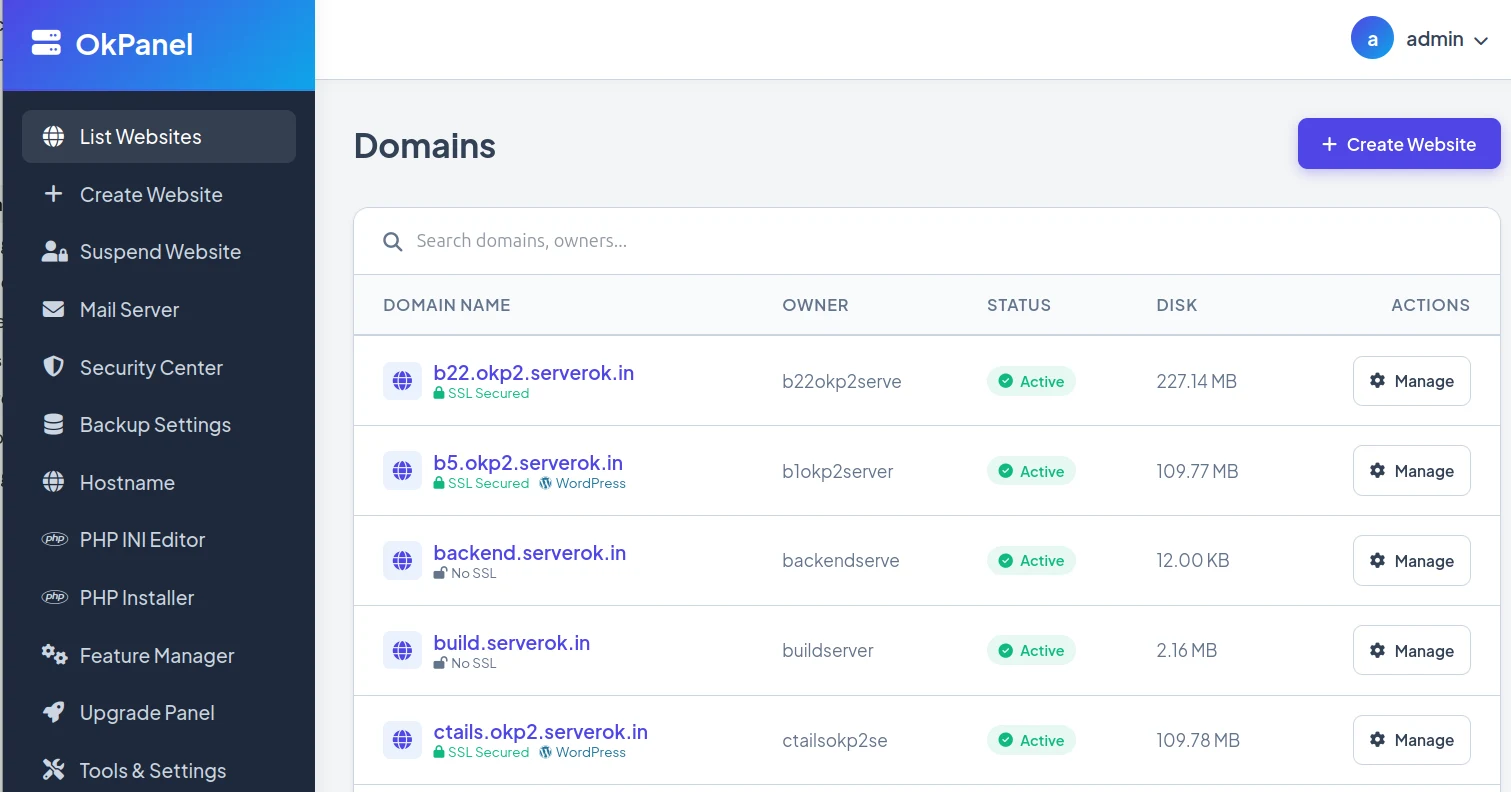
Task: Open build.serverok.in domain link
Action: click(x=511, y=642)
